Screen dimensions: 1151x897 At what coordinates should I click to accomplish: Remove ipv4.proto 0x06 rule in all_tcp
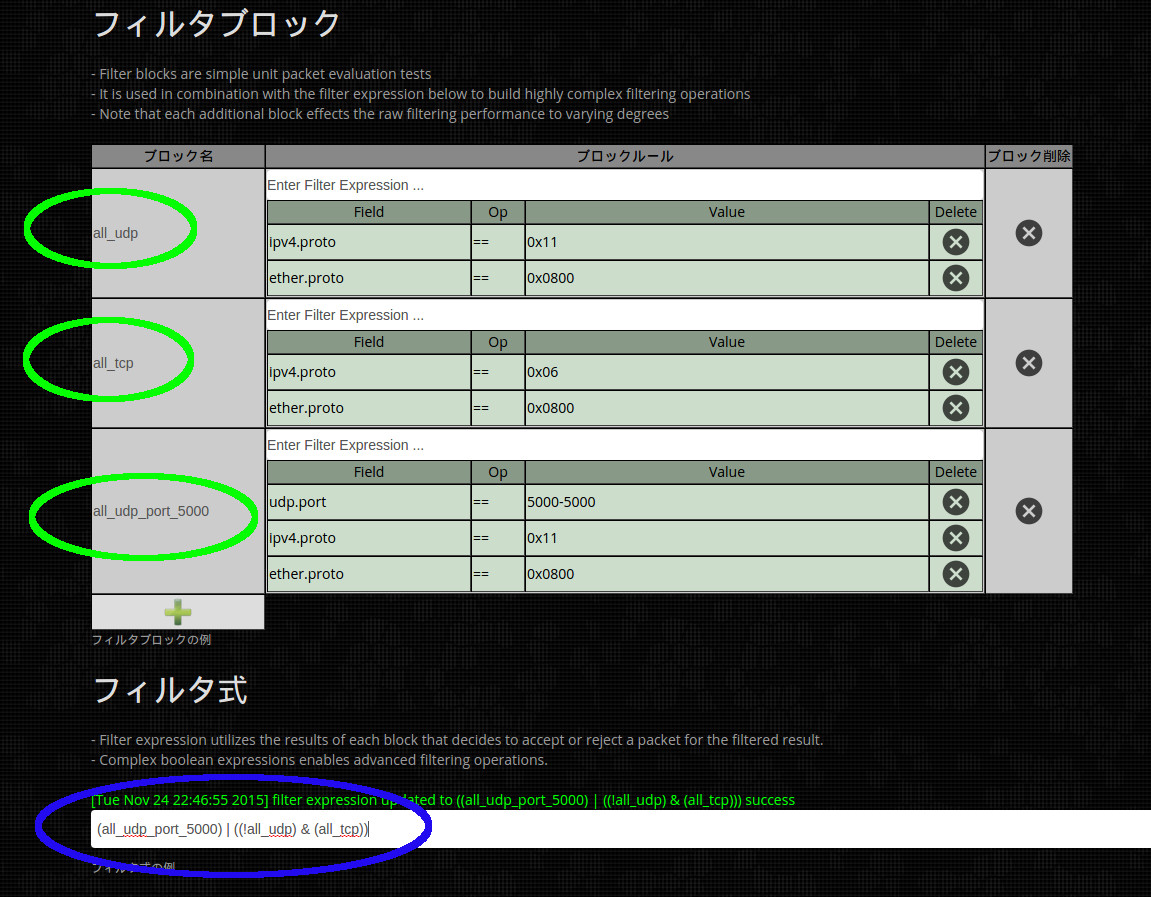(955, 372)
